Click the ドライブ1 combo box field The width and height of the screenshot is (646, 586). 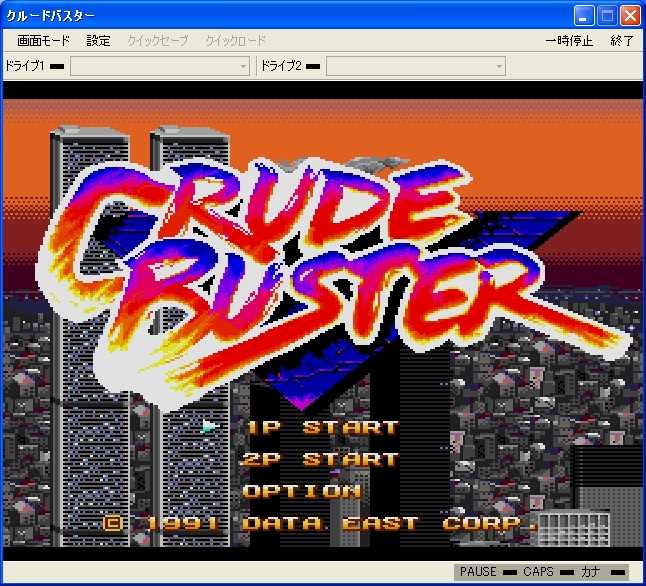160,66
